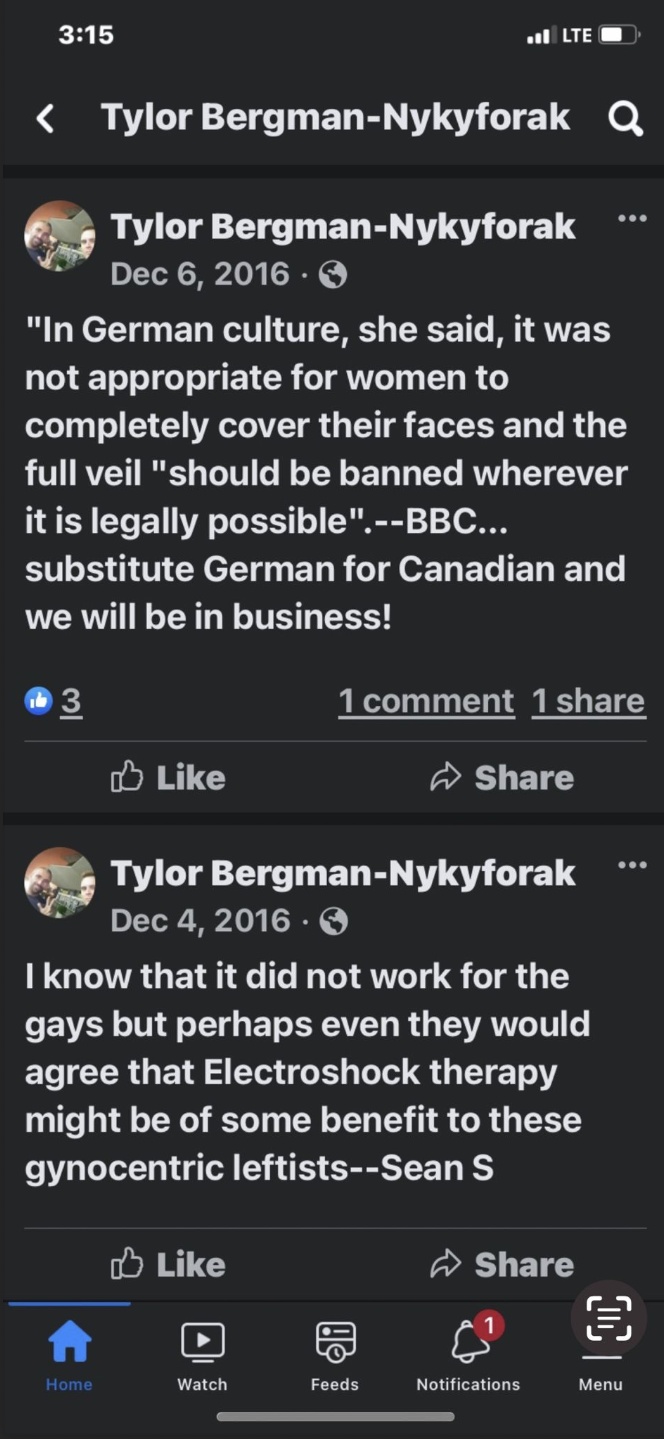Share the Dec 4 electroshock post

(502, 1264)
